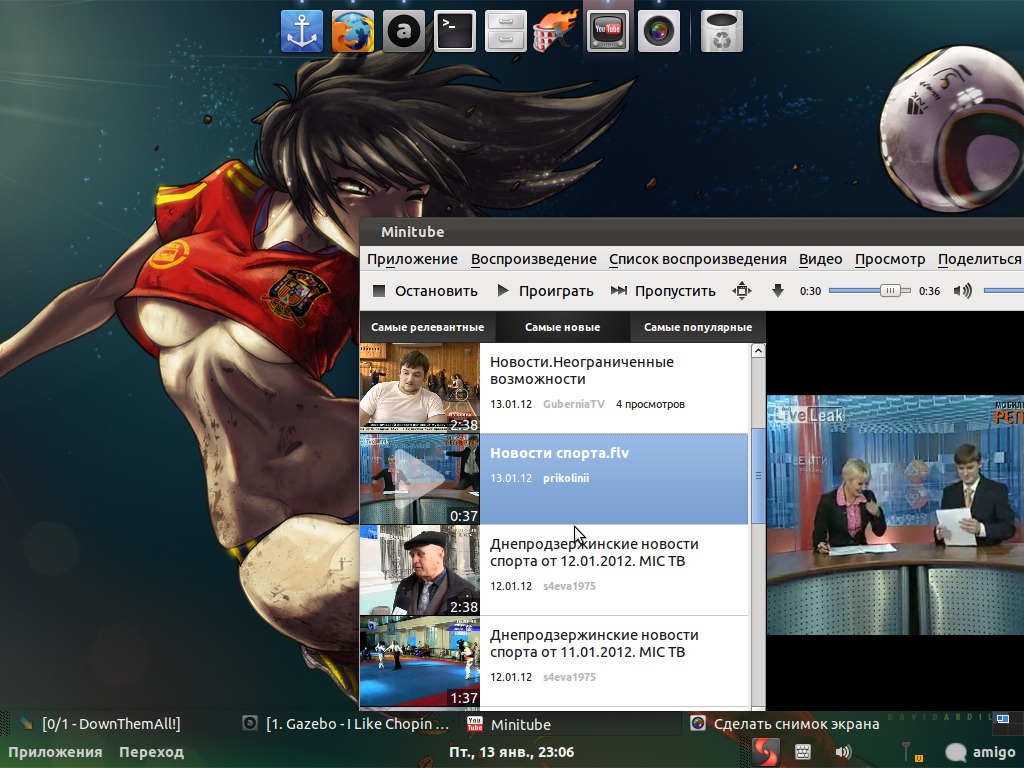Screen dimensions: 1024x768
Task: Click the Проиграть play button
Action: tap(545, 291)
